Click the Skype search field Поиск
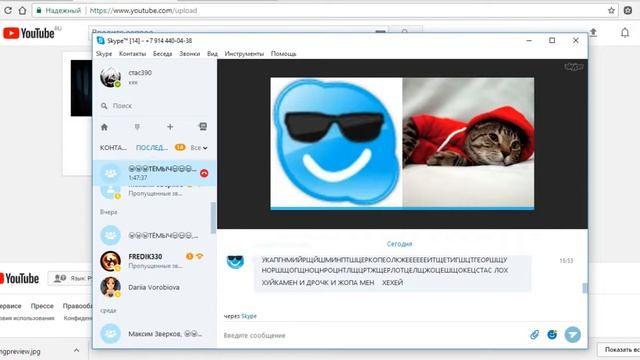This screenshot has width=640, height=360. (x=154, y=106)
